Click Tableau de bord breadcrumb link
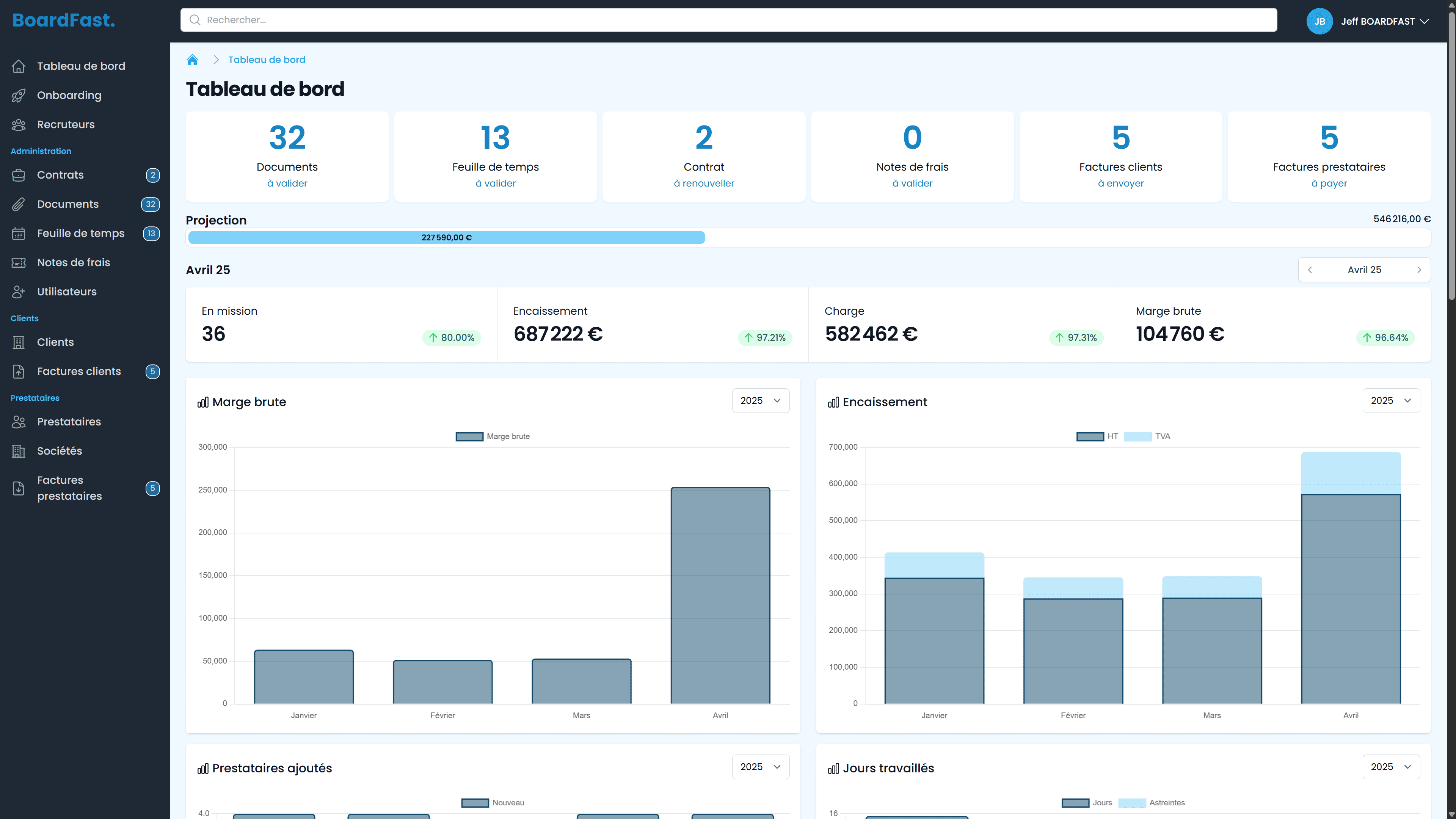1456x819 pixels. (x=266, y=60)
